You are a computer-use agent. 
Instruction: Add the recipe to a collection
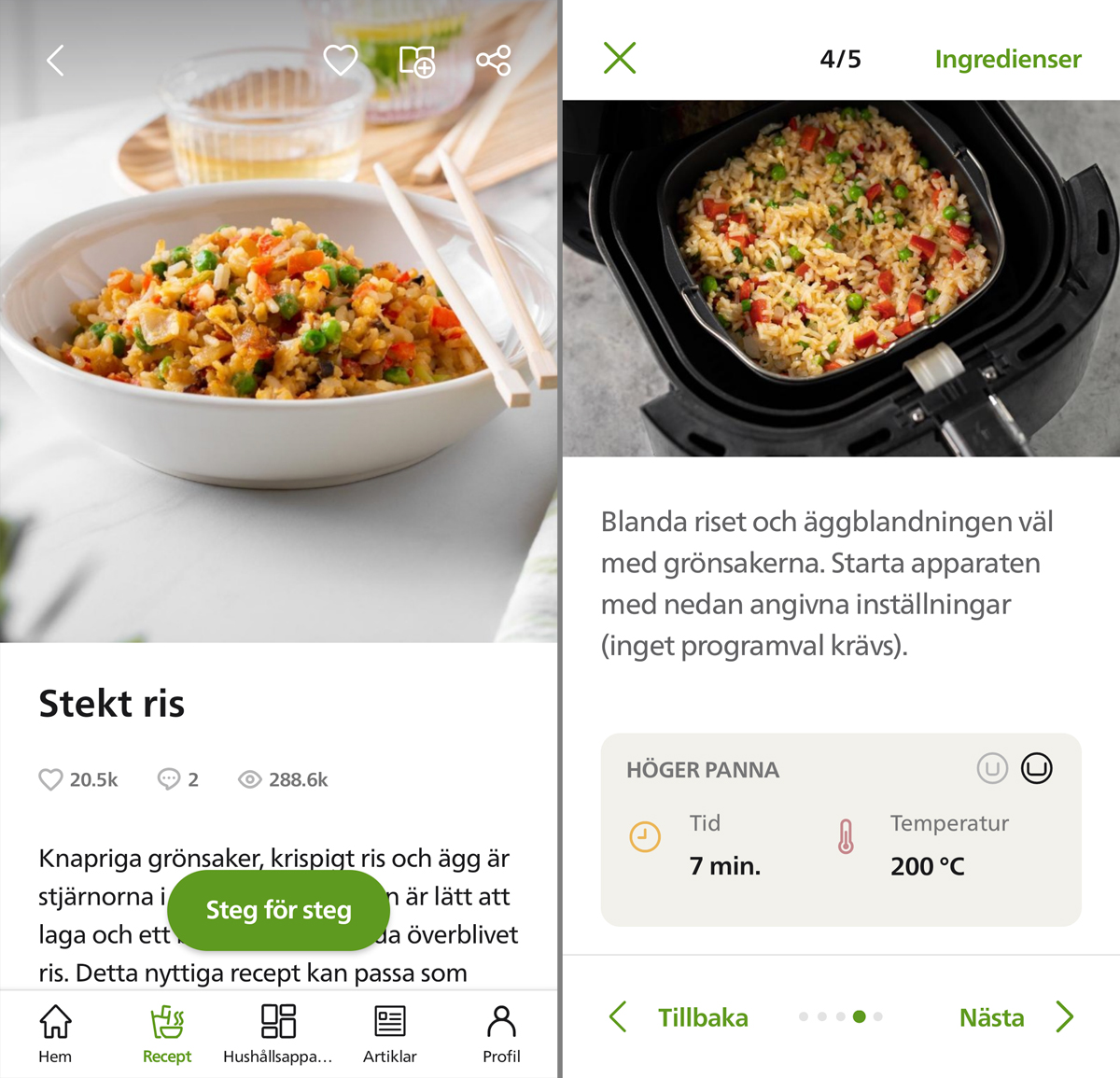(417, 61)
